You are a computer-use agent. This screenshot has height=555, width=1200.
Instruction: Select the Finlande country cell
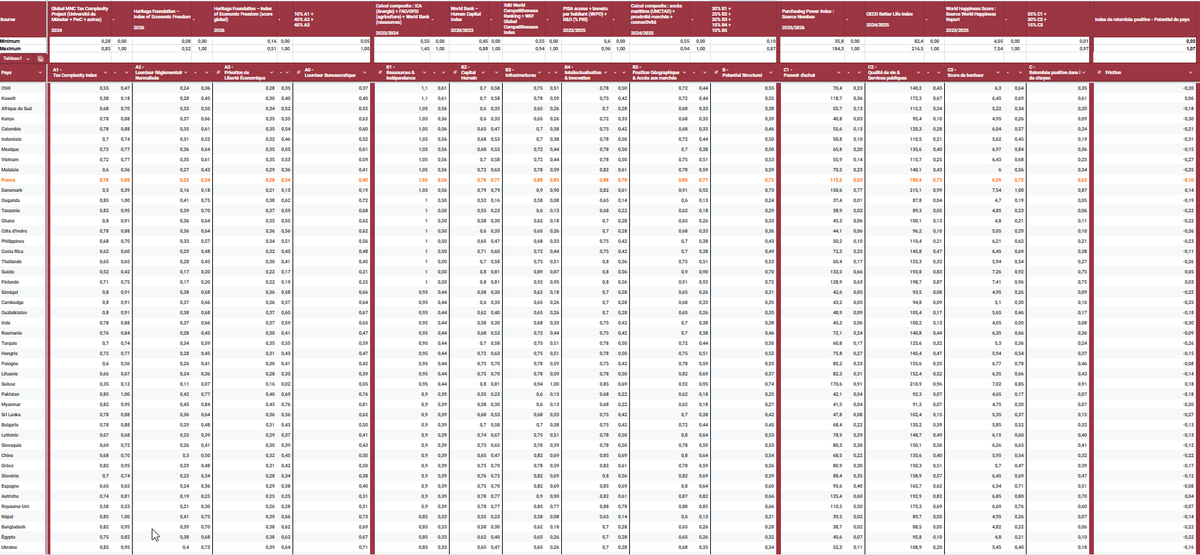pos(23,280)
